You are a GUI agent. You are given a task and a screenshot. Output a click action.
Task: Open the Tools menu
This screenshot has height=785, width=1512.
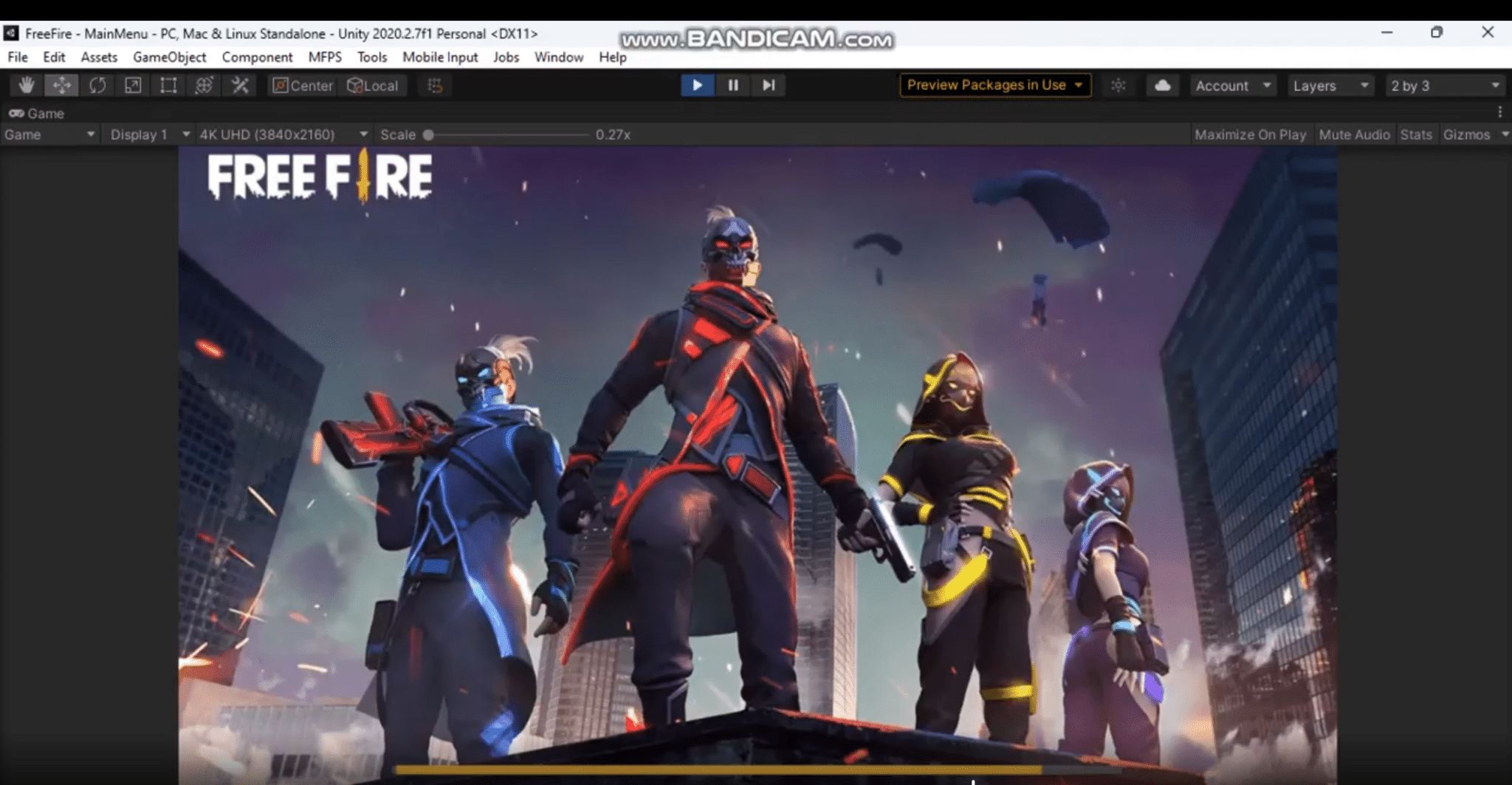click(x=372, y=57)
